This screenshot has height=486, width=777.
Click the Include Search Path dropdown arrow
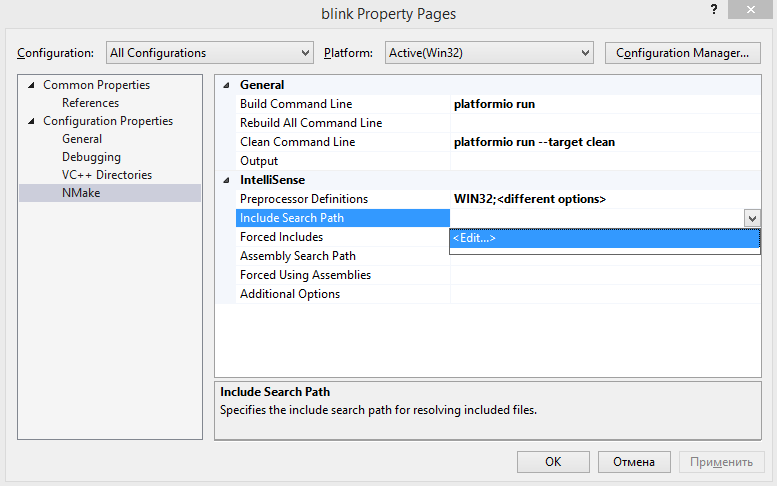pyautogui.click(x=752, y=218)
